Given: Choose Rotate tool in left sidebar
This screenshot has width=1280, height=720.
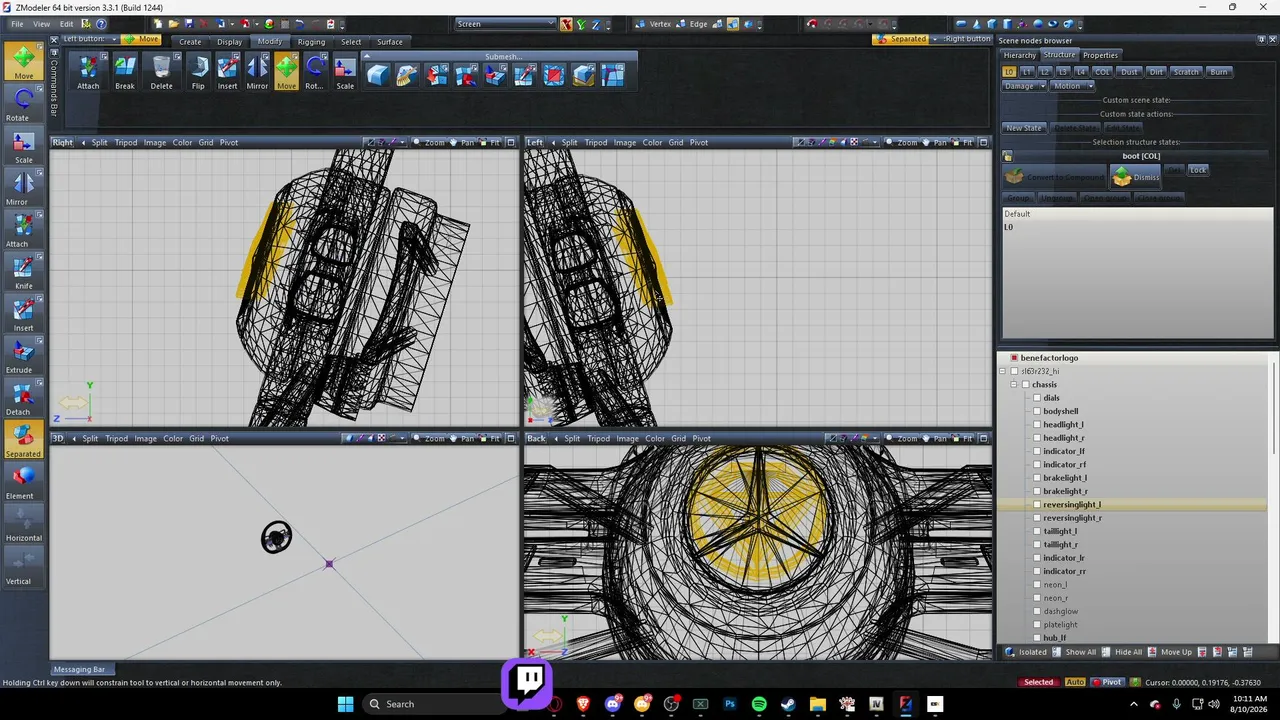Looking at the screenshot, I should [x=23, y=104].
